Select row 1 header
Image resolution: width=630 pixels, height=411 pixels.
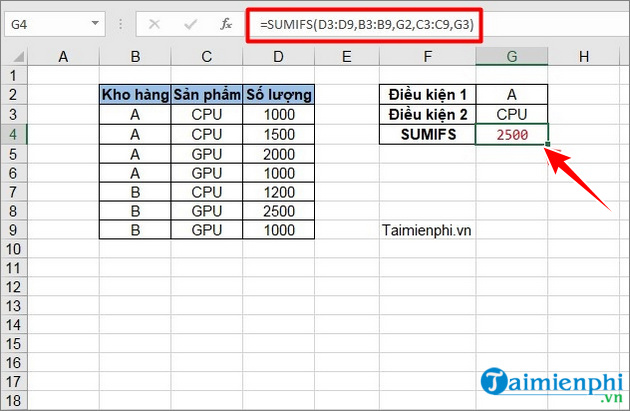click(x=14, y=76)
